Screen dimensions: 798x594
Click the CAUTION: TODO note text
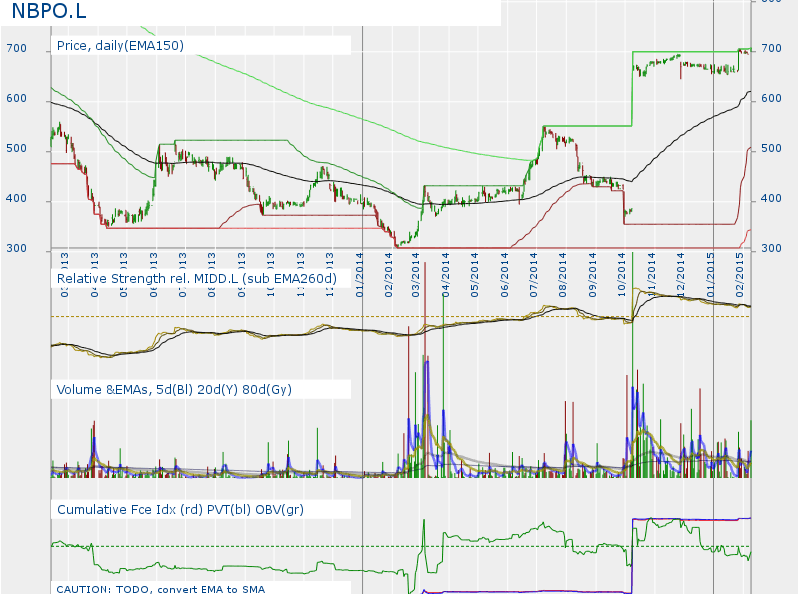click(160, 589)
